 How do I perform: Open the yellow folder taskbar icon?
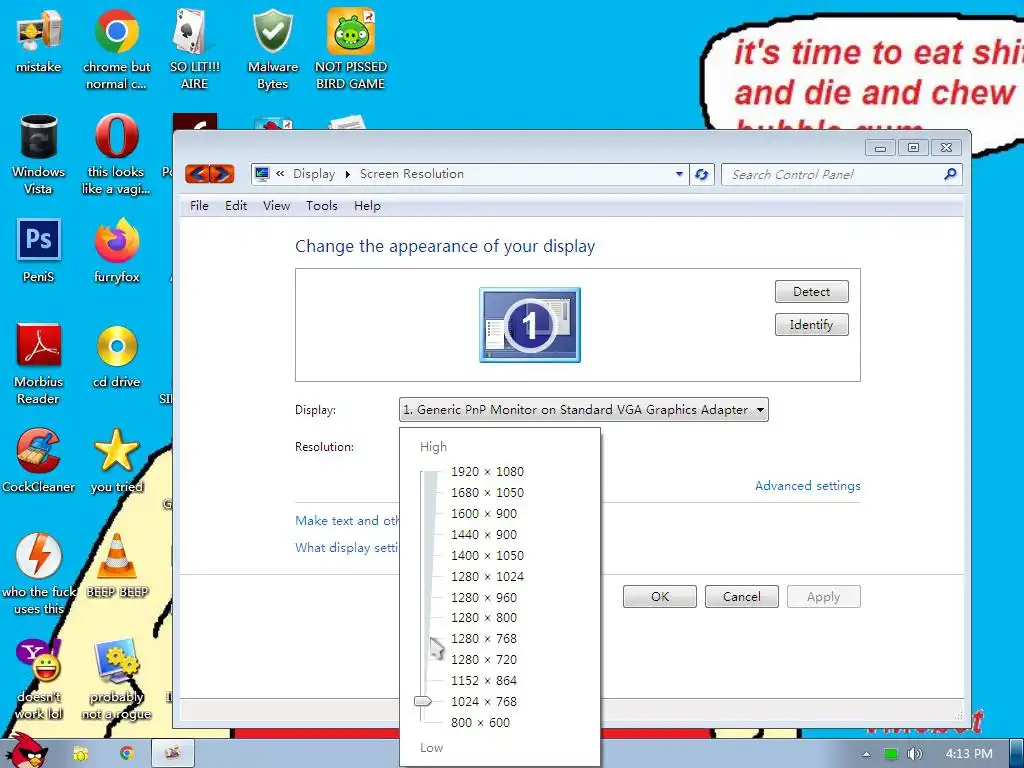(80, 753)
